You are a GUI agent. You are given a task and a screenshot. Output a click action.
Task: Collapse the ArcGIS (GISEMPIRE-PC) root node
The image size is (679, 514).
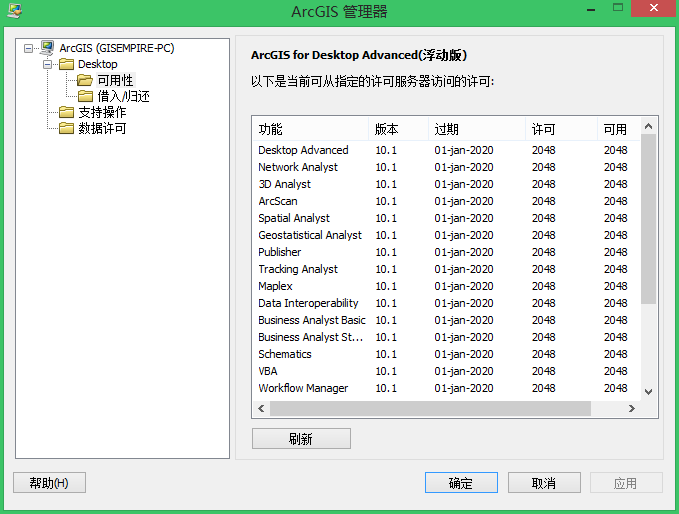(x=29, y=48)
